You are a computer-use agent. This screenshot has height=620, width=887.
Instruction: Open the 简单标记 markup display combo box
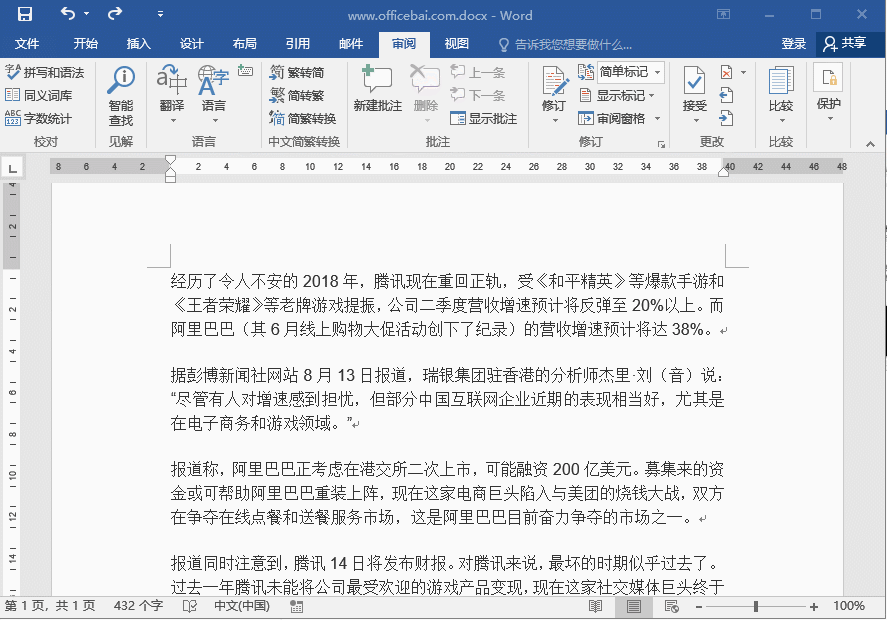[630, 72]
